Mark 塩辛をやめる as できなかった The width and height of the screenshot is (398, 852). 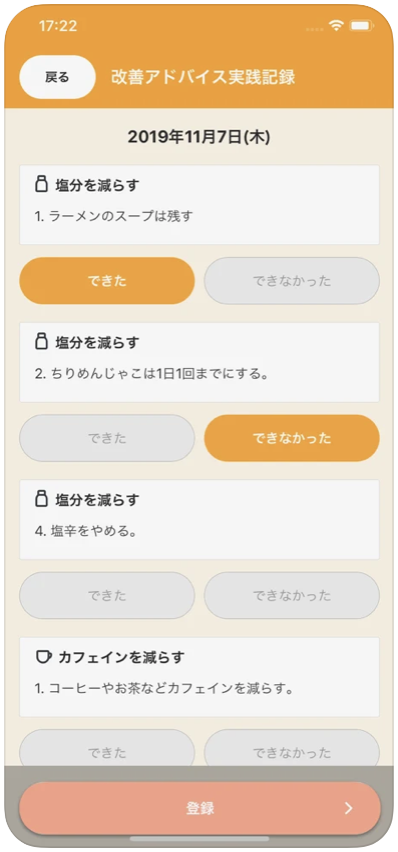292,596
